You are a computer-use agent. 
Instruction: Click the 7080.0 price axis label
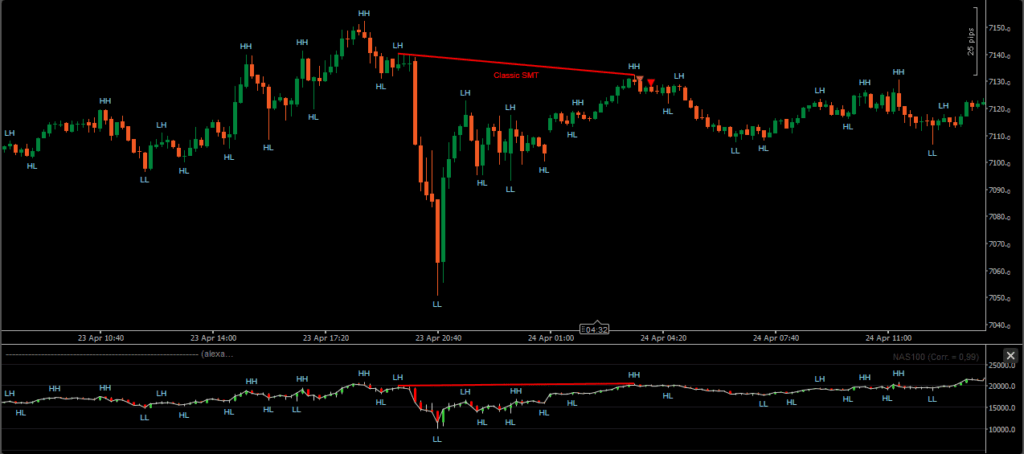point(1000,217)
